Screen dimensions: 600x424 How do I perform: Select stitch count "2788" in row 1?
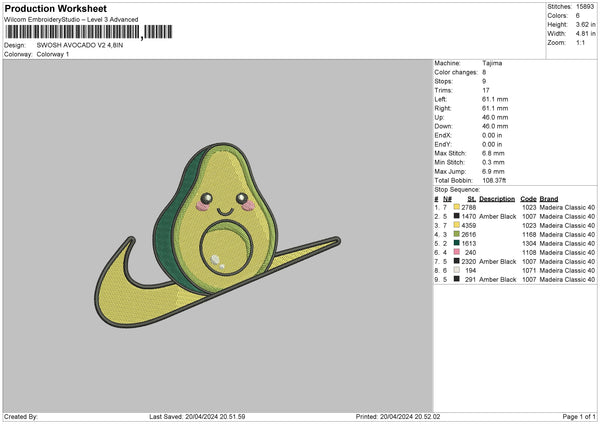pos(469,207)
